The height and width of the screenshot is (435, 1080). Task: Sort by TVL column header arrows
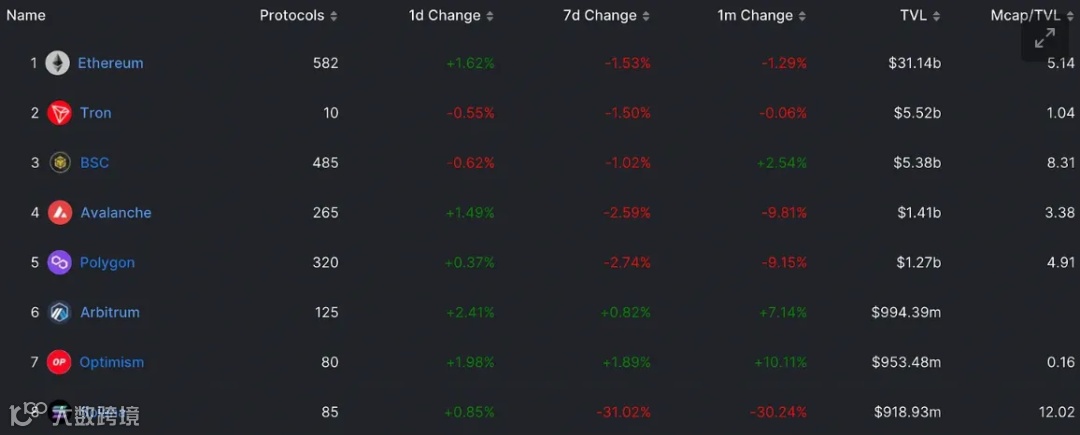pyautogui.click(x=937, y=16)
